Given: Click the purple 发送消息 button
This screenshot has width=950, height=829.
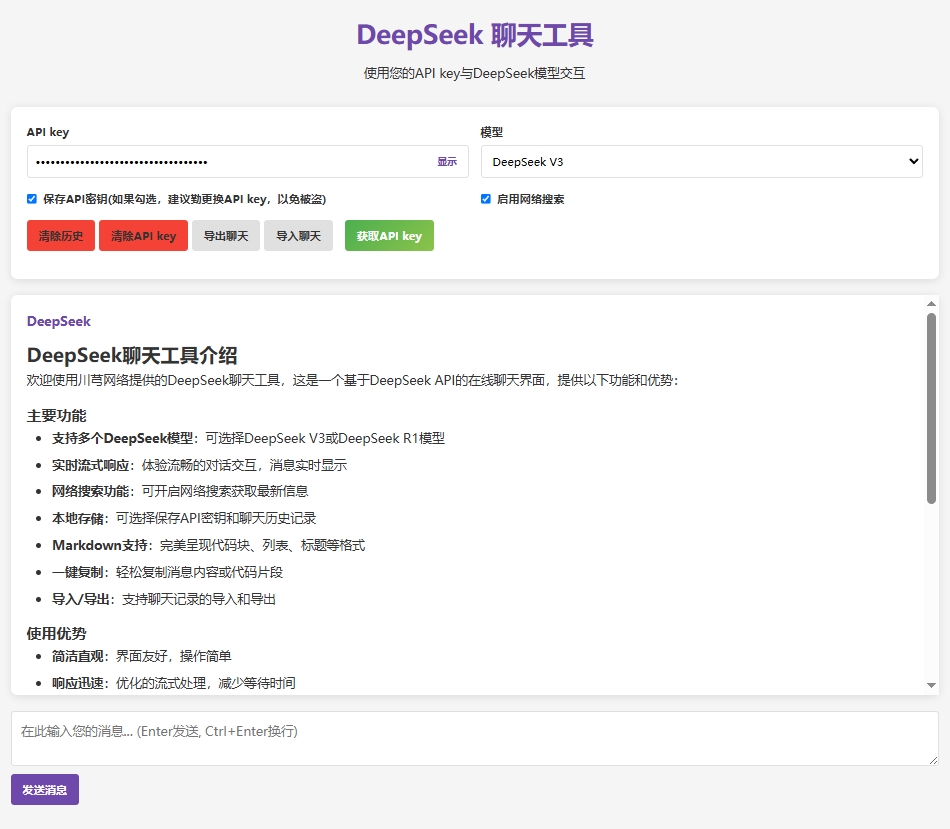Looking at the screenshot, I should 45,790.
